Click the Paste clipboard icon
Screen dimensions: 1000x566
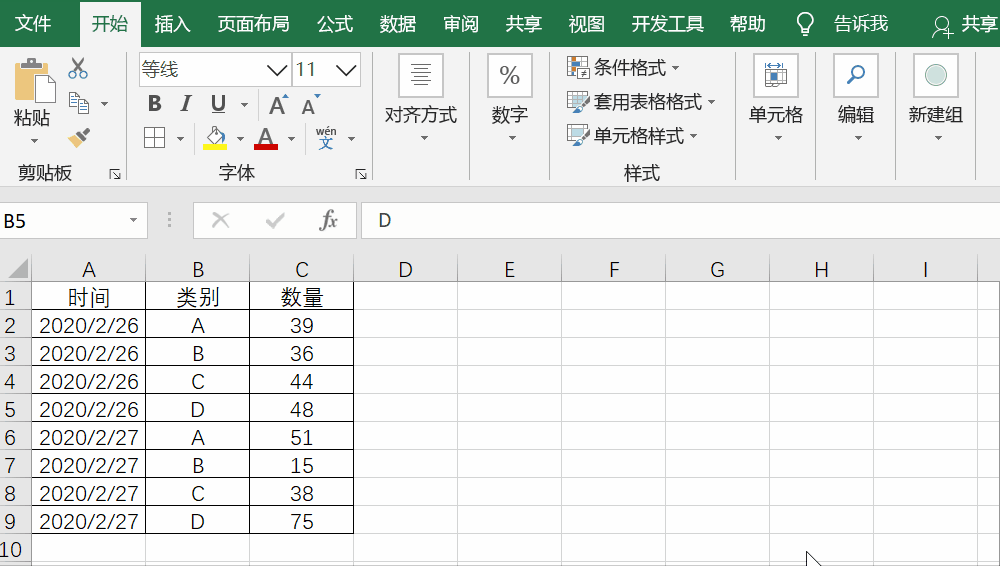click(33, 80)
